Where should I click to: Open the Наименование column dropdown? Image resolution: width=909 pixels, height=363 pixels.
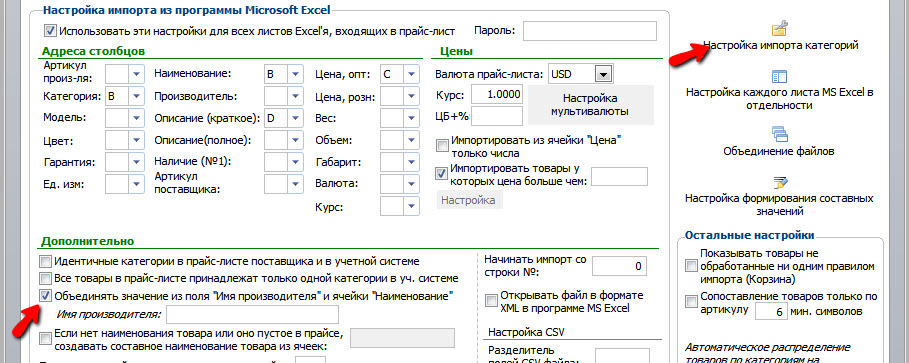point(296,74)
